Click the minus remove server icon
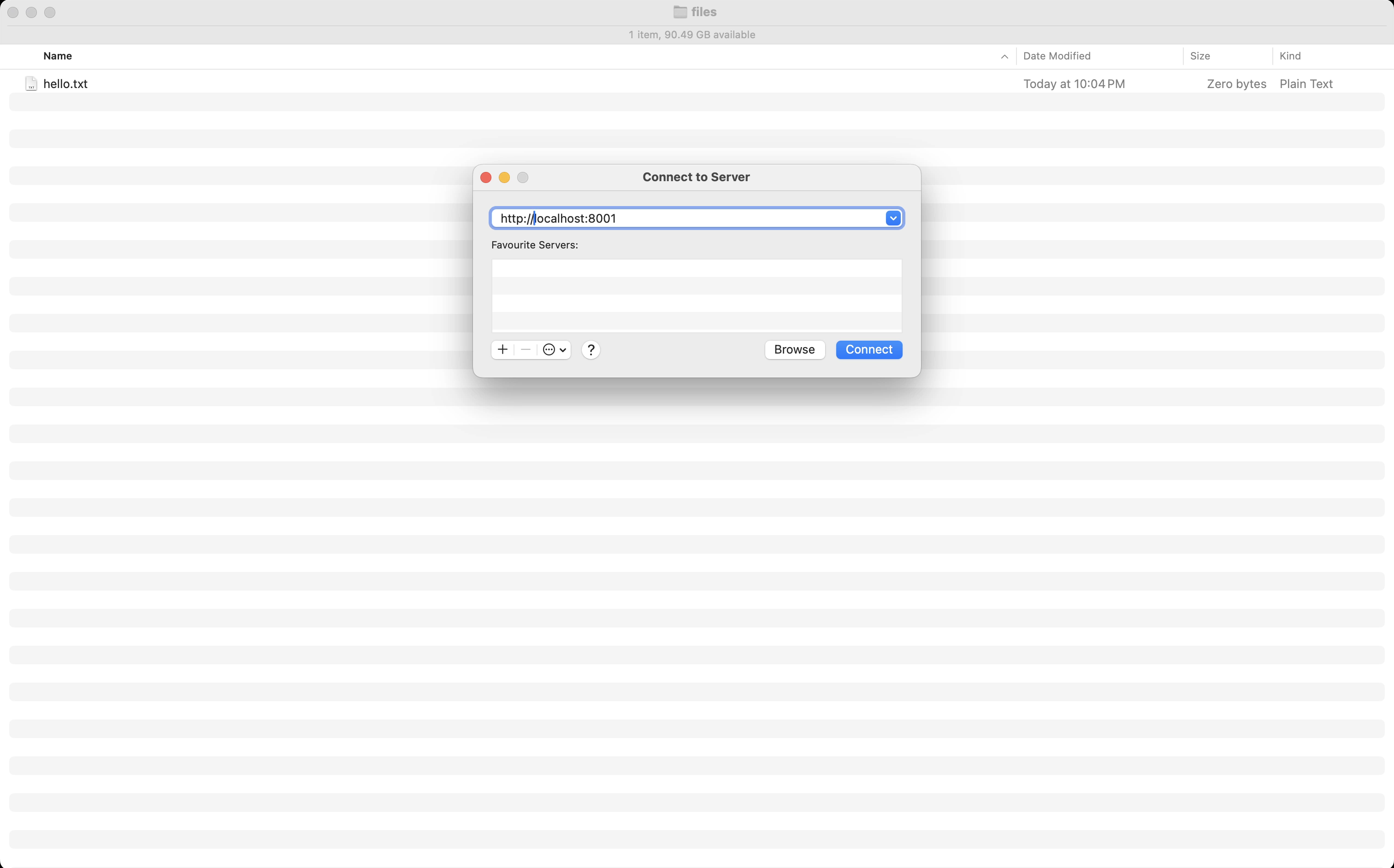 click(x=526, y=349)
